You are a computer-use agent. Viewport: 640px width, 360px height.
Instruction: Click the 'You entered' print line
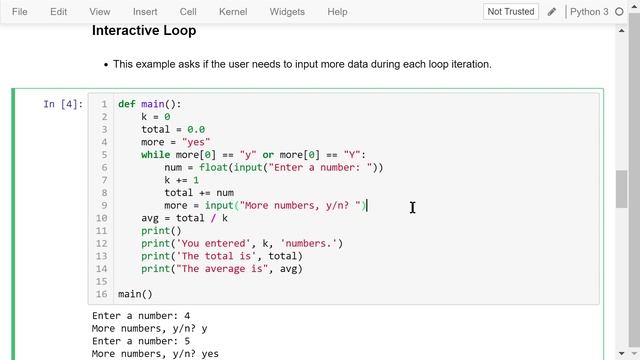[x=242, y=243]
